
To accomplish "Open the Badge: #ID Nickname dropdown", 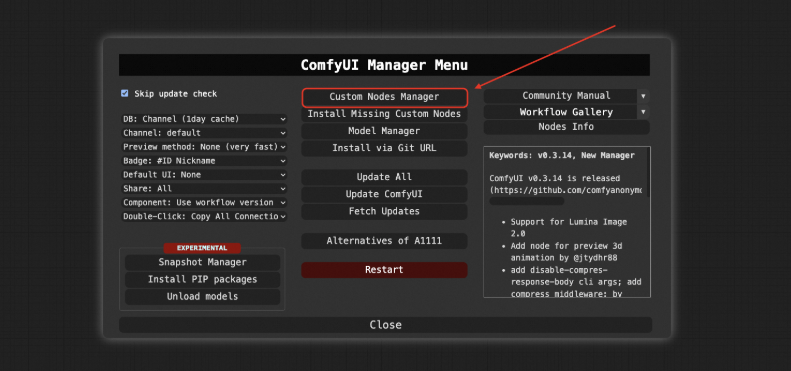I will [204, 161].
